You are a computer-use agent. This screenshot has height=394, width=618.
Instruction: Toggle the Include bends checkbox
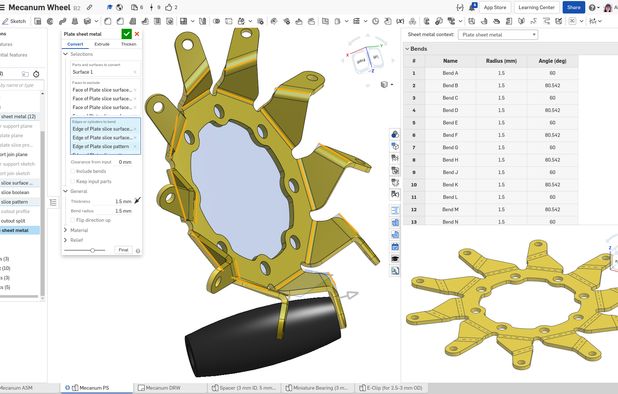tap(73, 171)
